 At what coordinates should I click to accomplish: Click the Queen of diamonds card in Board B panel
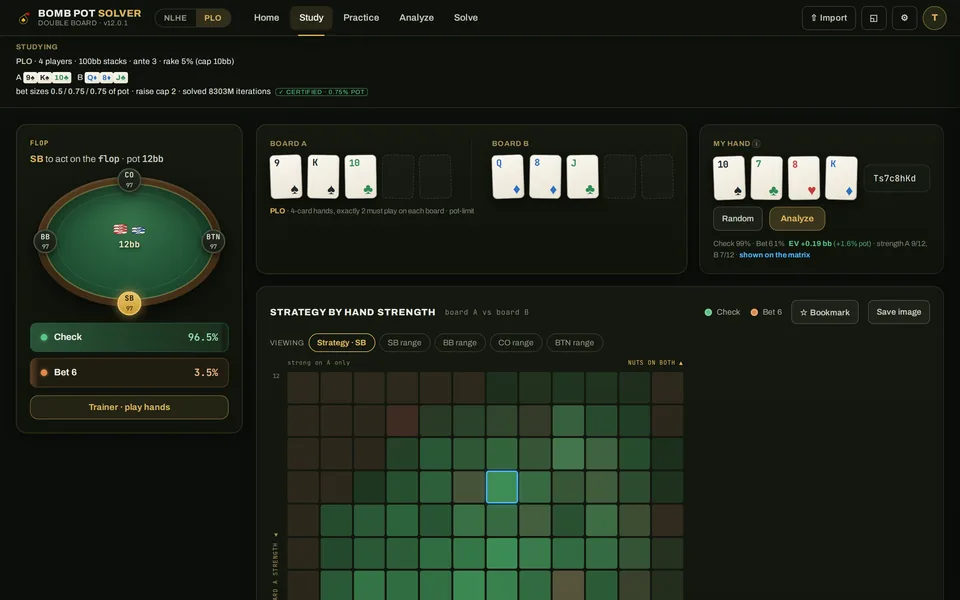click(x=508, y=177)
